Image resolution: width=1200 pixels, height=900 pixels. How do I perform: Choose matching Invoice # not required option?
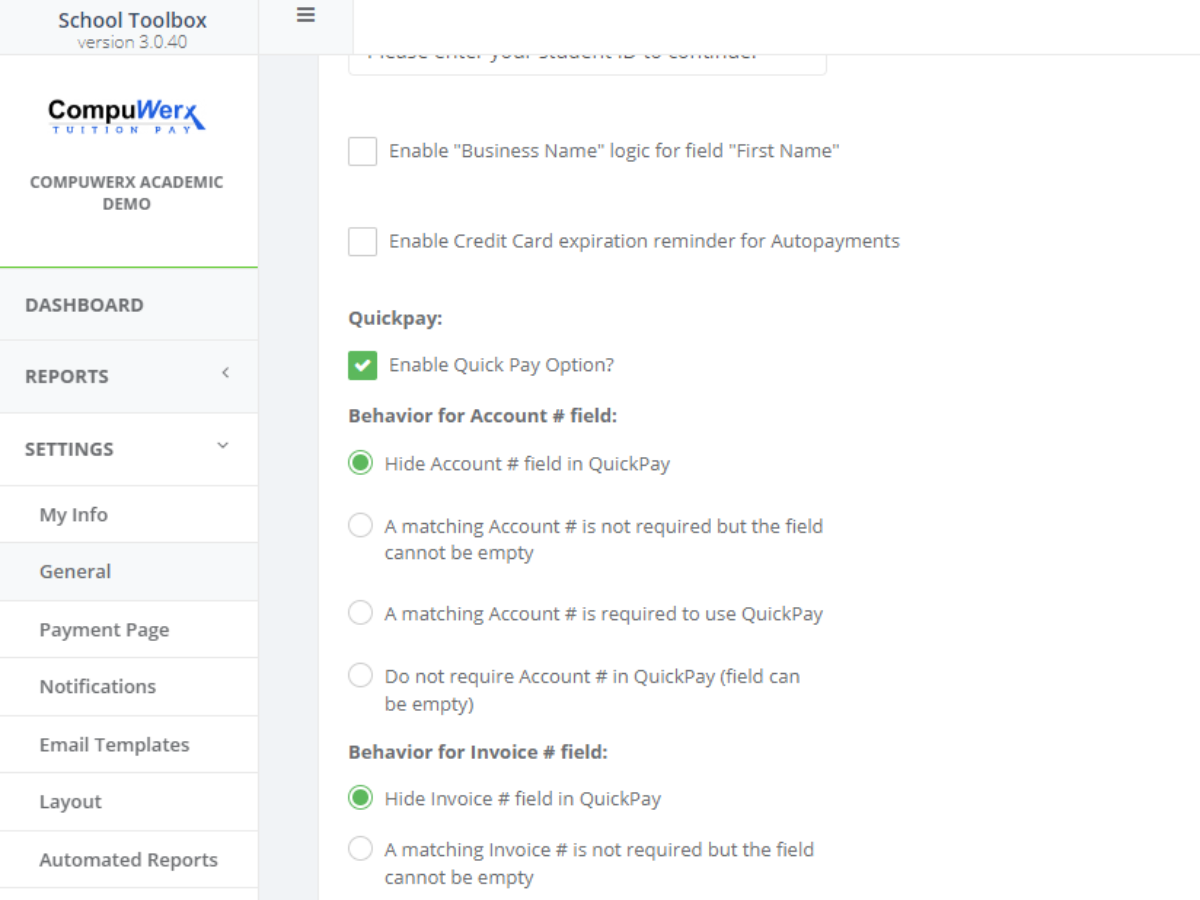[x=360, y=850]
